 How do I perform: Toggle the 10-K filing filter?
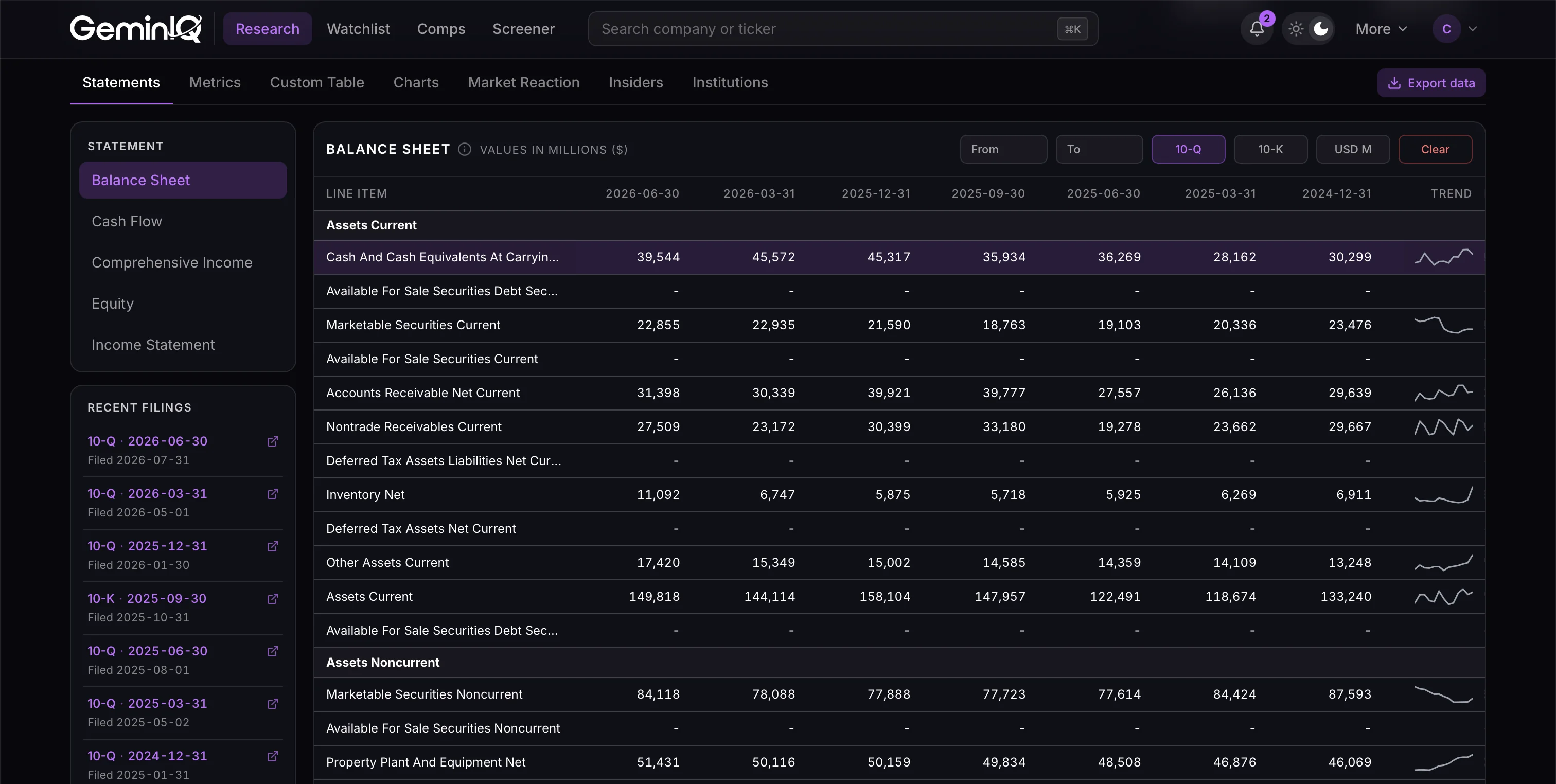pos(1270,149)
